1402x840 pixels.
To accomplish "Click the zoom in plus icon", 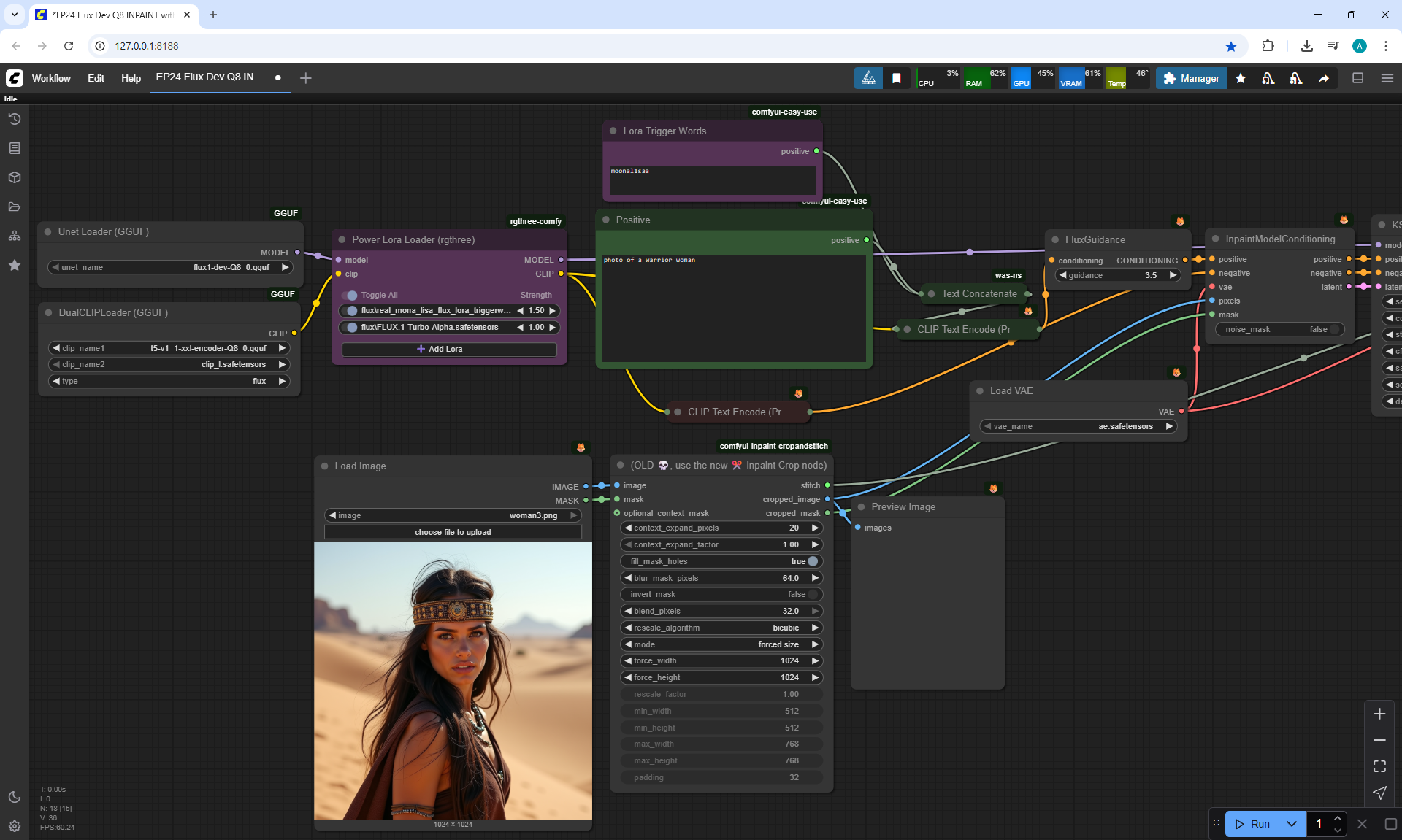I will [x=1379, y=714].
